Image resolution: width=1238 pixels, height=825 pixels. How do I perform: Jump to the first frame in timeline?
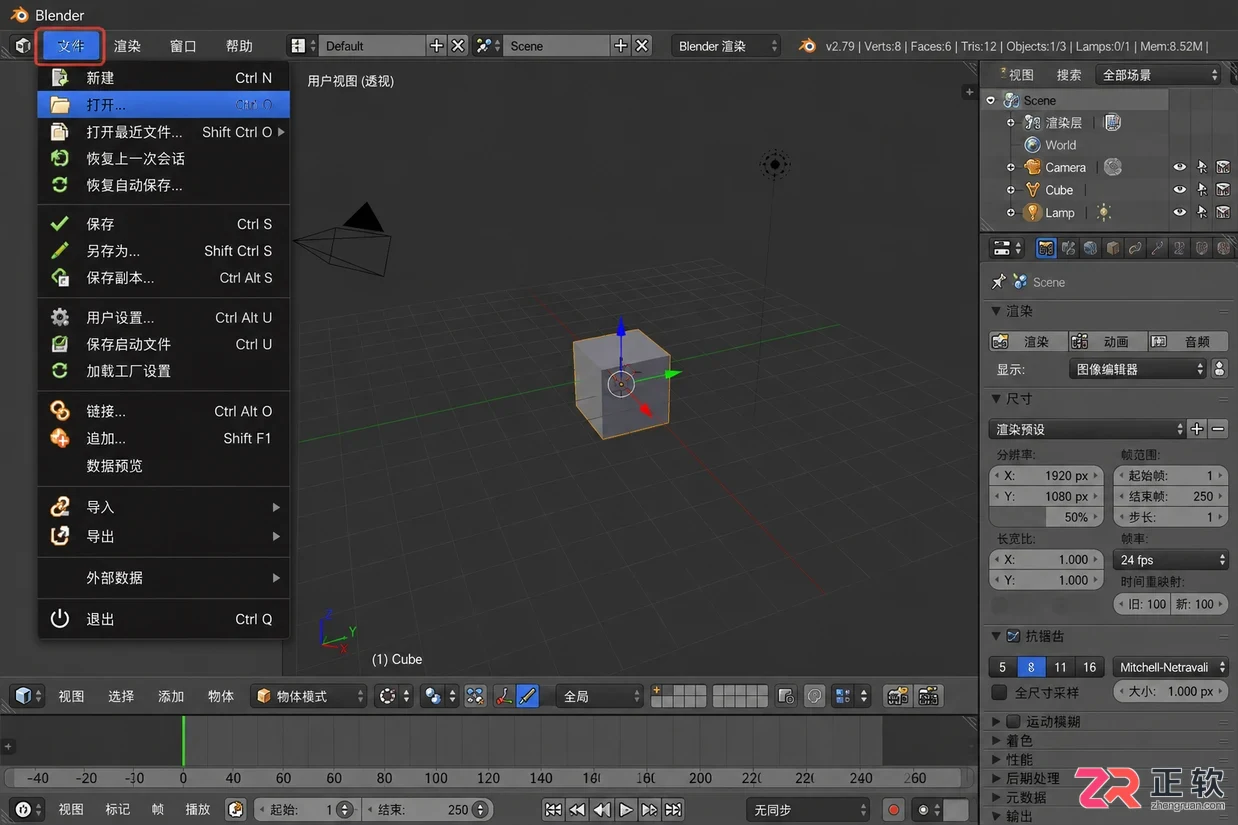[x=553, y=810]
